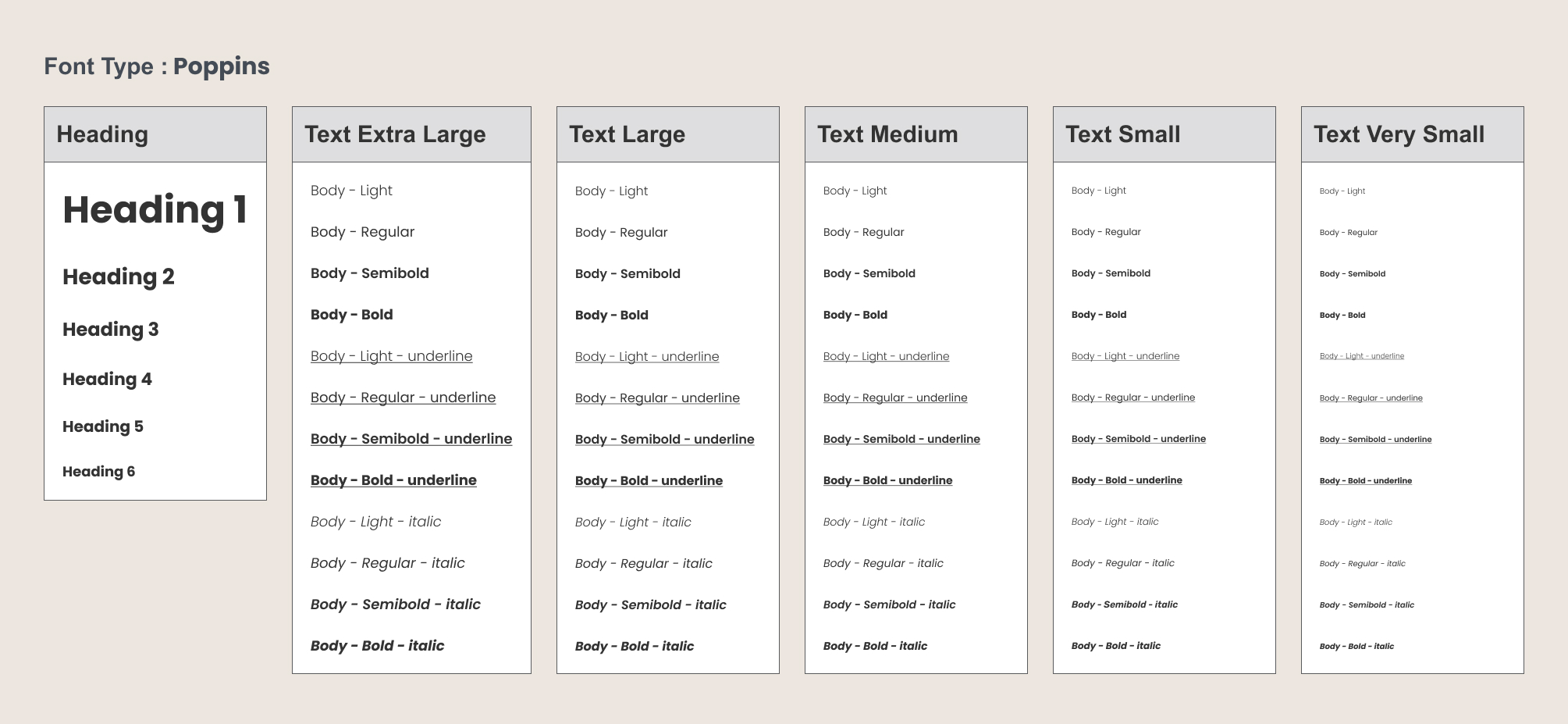Image resolution: width=1568 pixels, height=724 pixels.
Task: Click the 'Heading 6' sample text
Action: pyautogui.click(x=98, y=472)
